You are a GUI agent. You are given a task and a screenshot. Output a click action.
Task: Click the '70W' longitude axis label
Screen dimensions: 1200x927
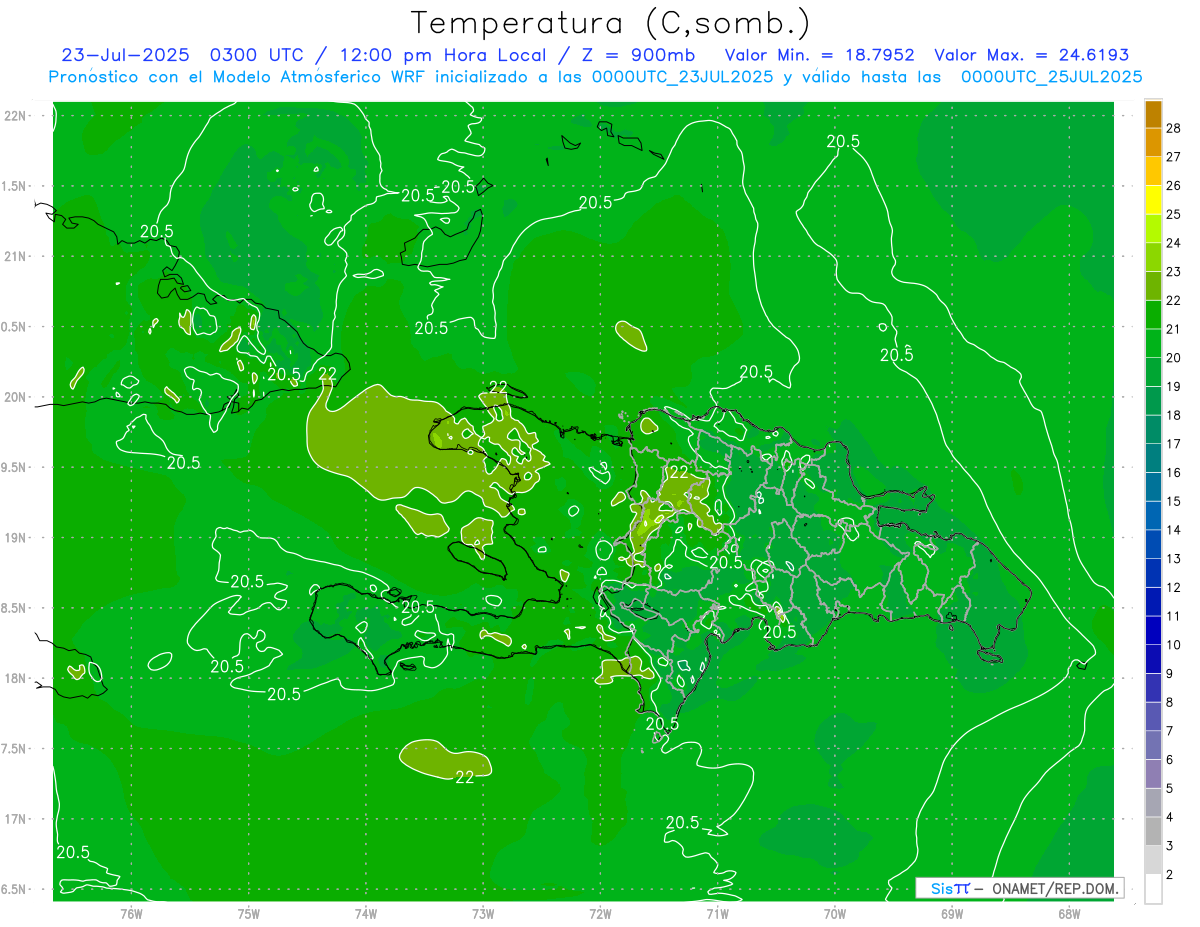[x=834, y=913]
